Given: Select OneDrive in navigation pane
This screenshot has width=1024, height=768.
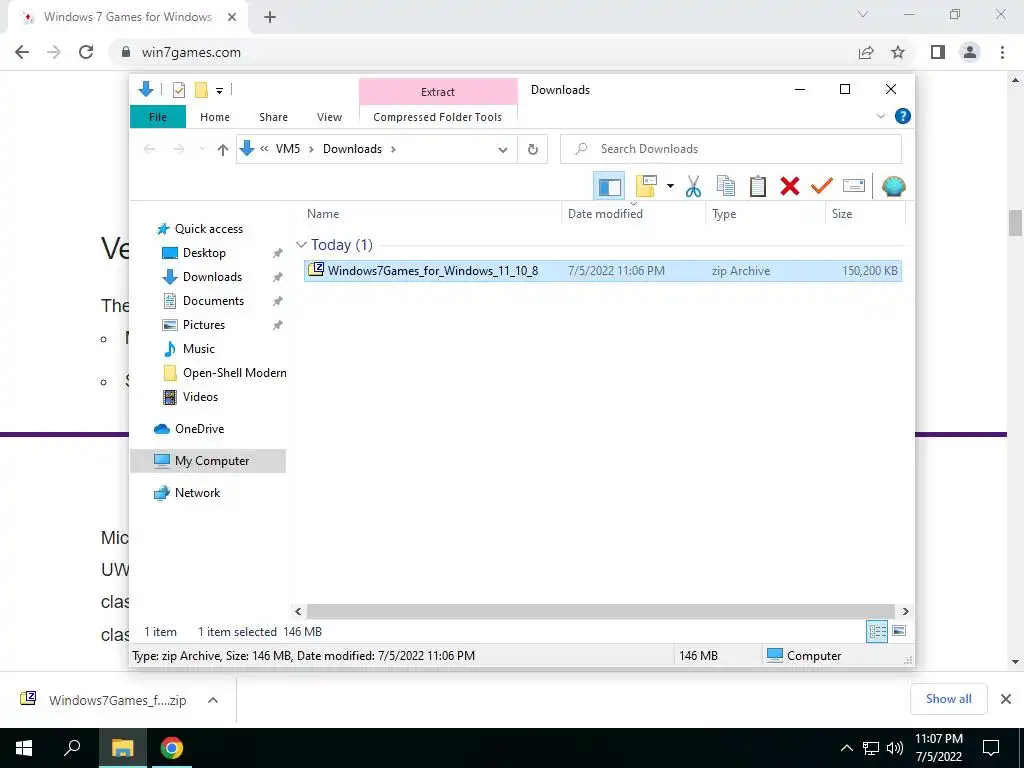Looking at the screenshot, I should [x=199, y=429].
